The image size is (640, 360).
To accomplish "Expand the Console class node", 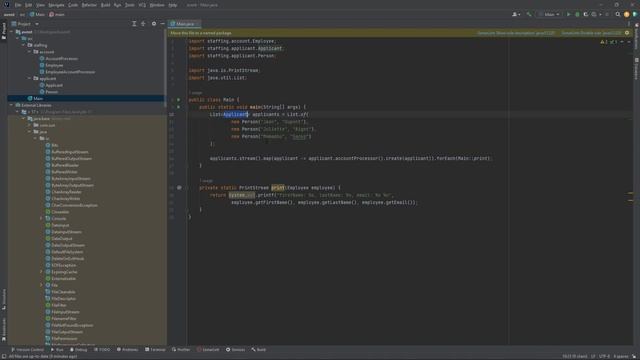I will pyautogui.click(x=41, y=218).
